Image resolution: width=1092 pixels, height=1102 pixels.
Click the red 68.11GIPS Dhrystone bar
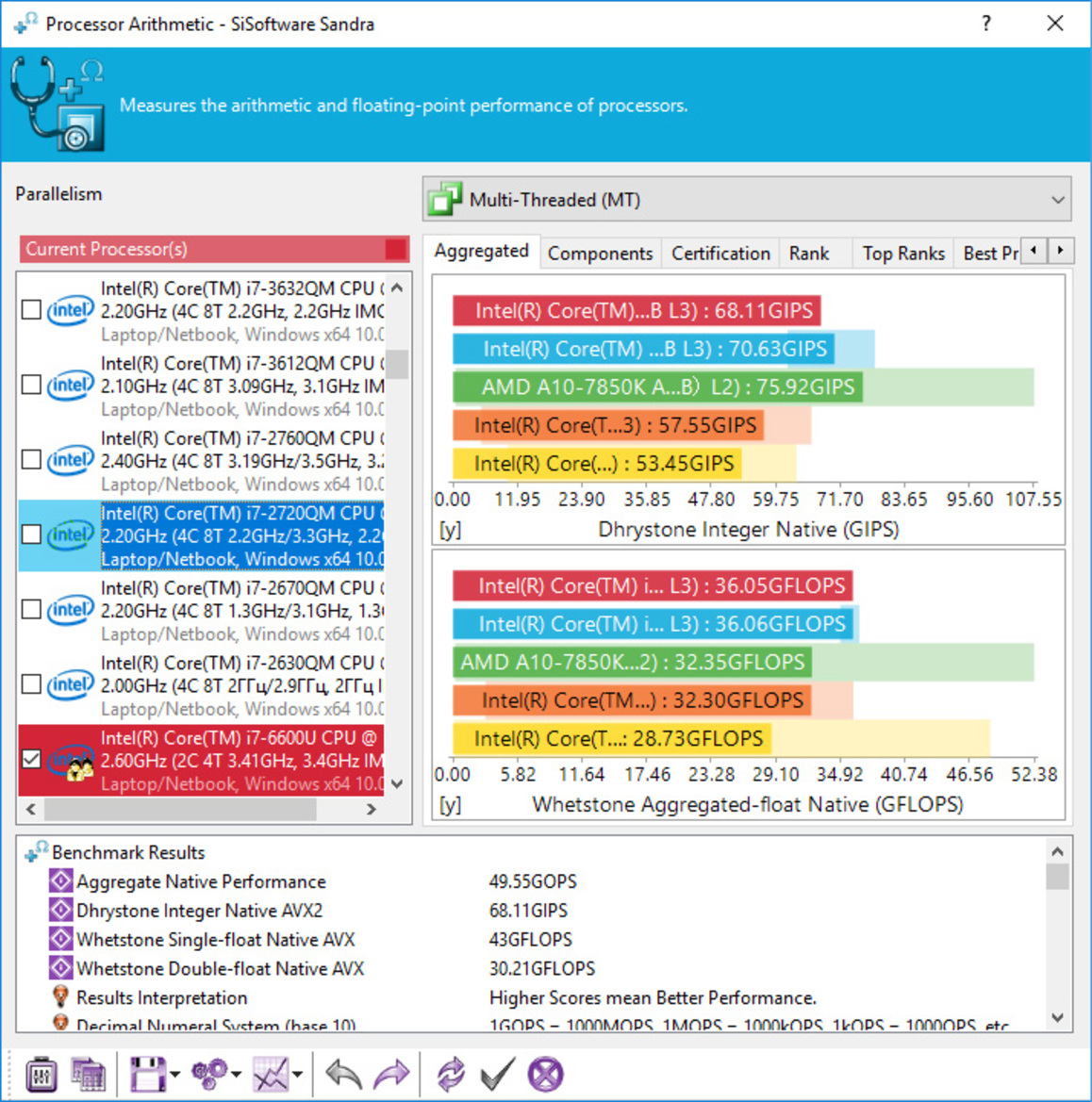pos(637,311)
